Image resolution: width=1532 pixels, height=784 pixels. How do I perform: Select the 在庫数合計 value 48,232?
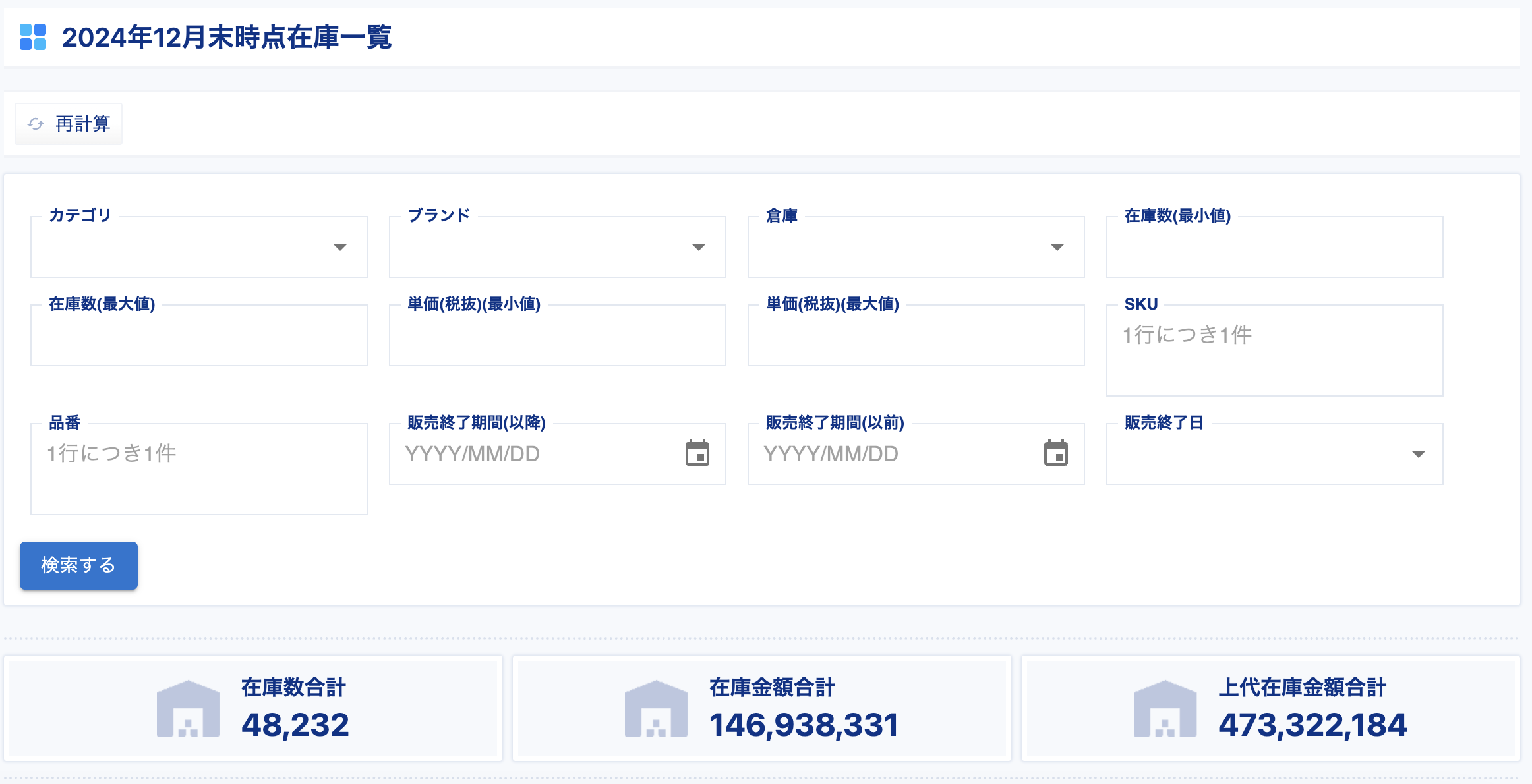[x=295, y=725]
